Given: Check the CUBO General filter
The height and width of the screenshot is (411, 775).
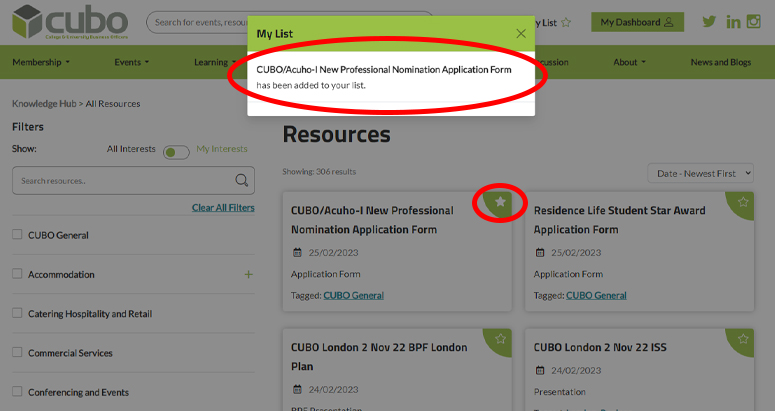Looking at the screenshot, I should (x=17, y=234).
